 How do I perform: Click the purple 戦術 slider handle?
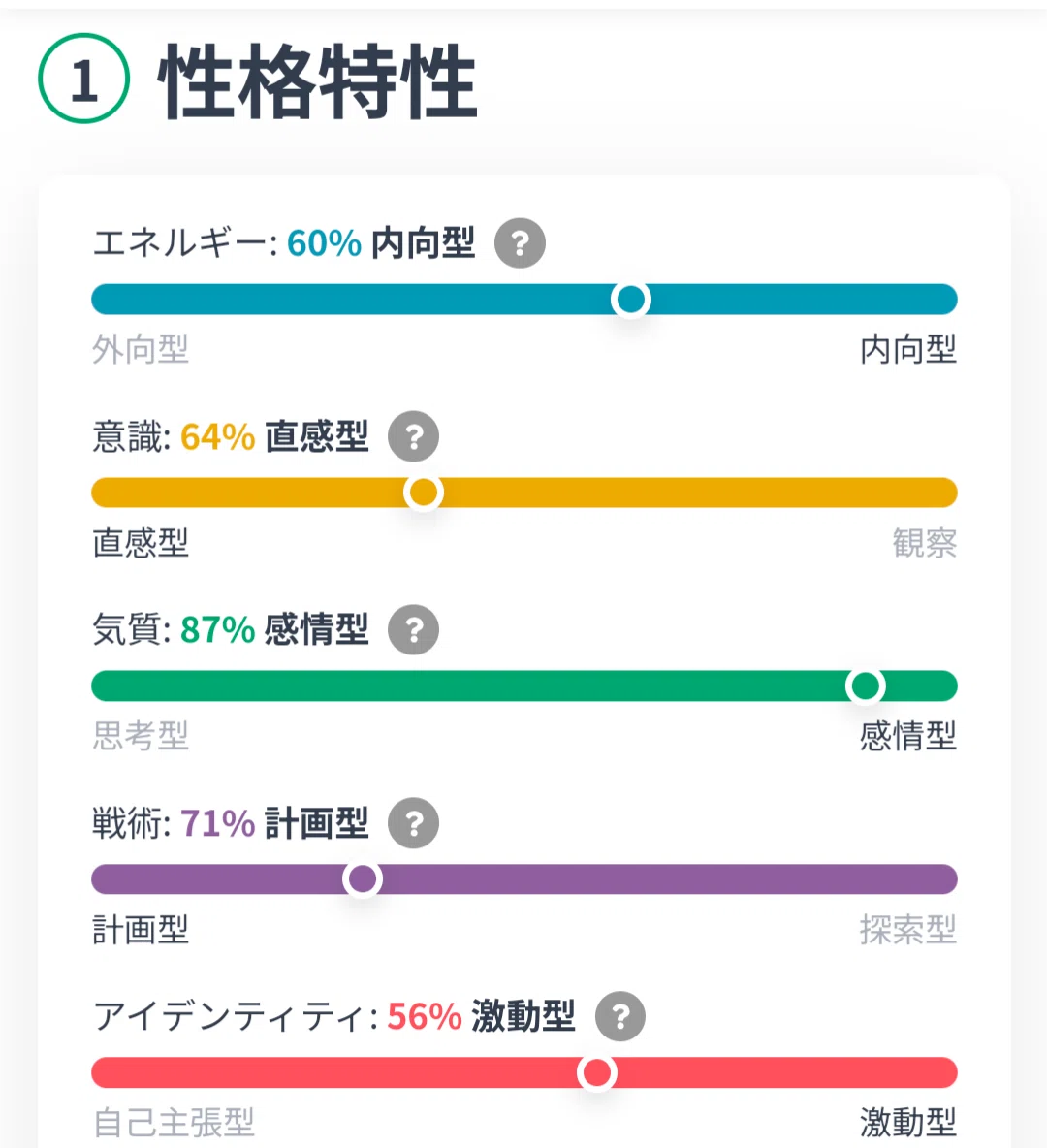point(363,879)
